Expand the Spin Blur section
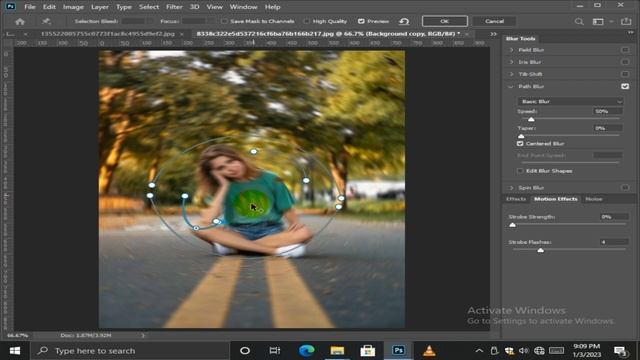Screen dimensions: 640x360 pyautogui.click(x=511, y=187)
